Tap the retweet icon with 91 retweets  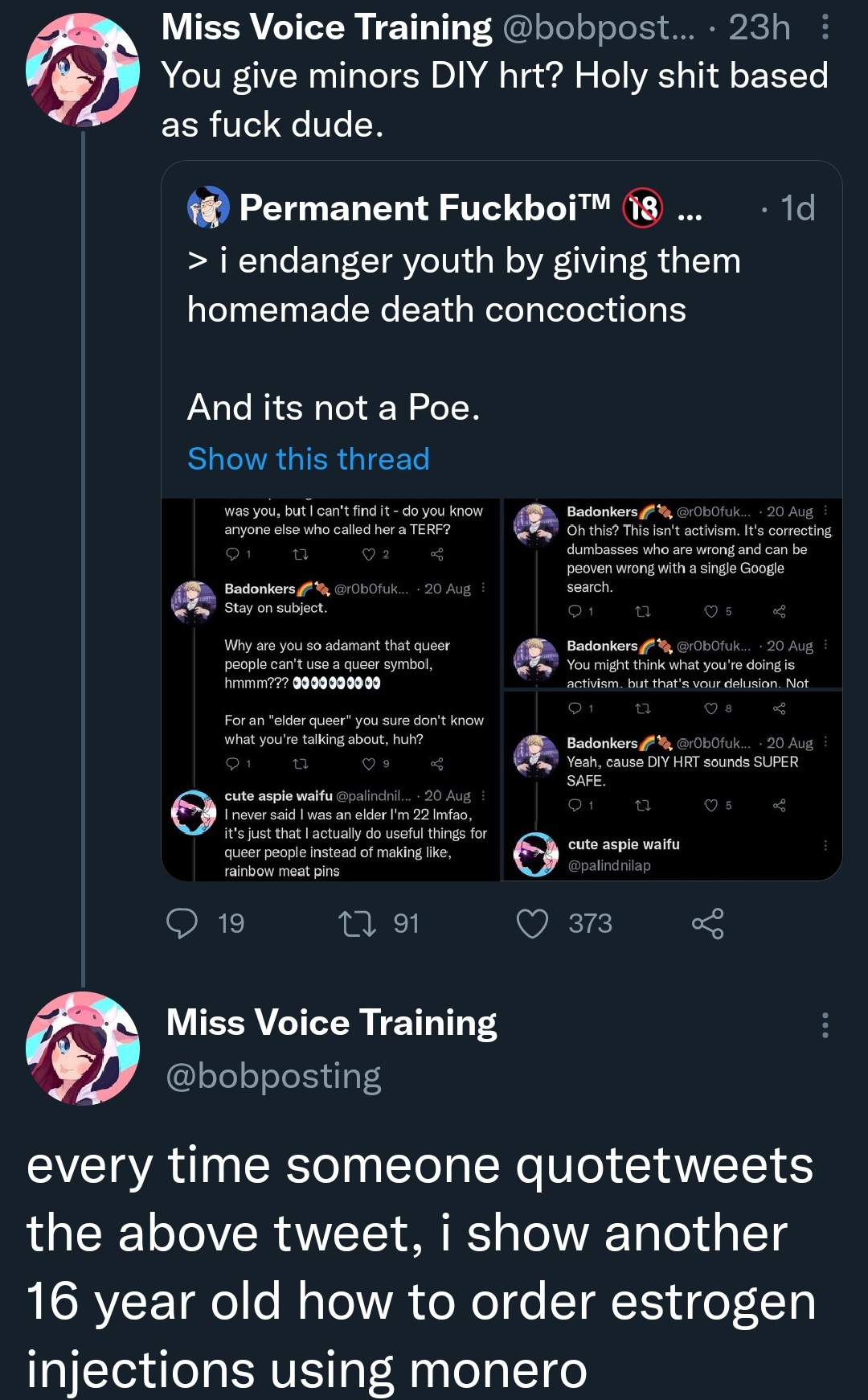click(357, 923)
